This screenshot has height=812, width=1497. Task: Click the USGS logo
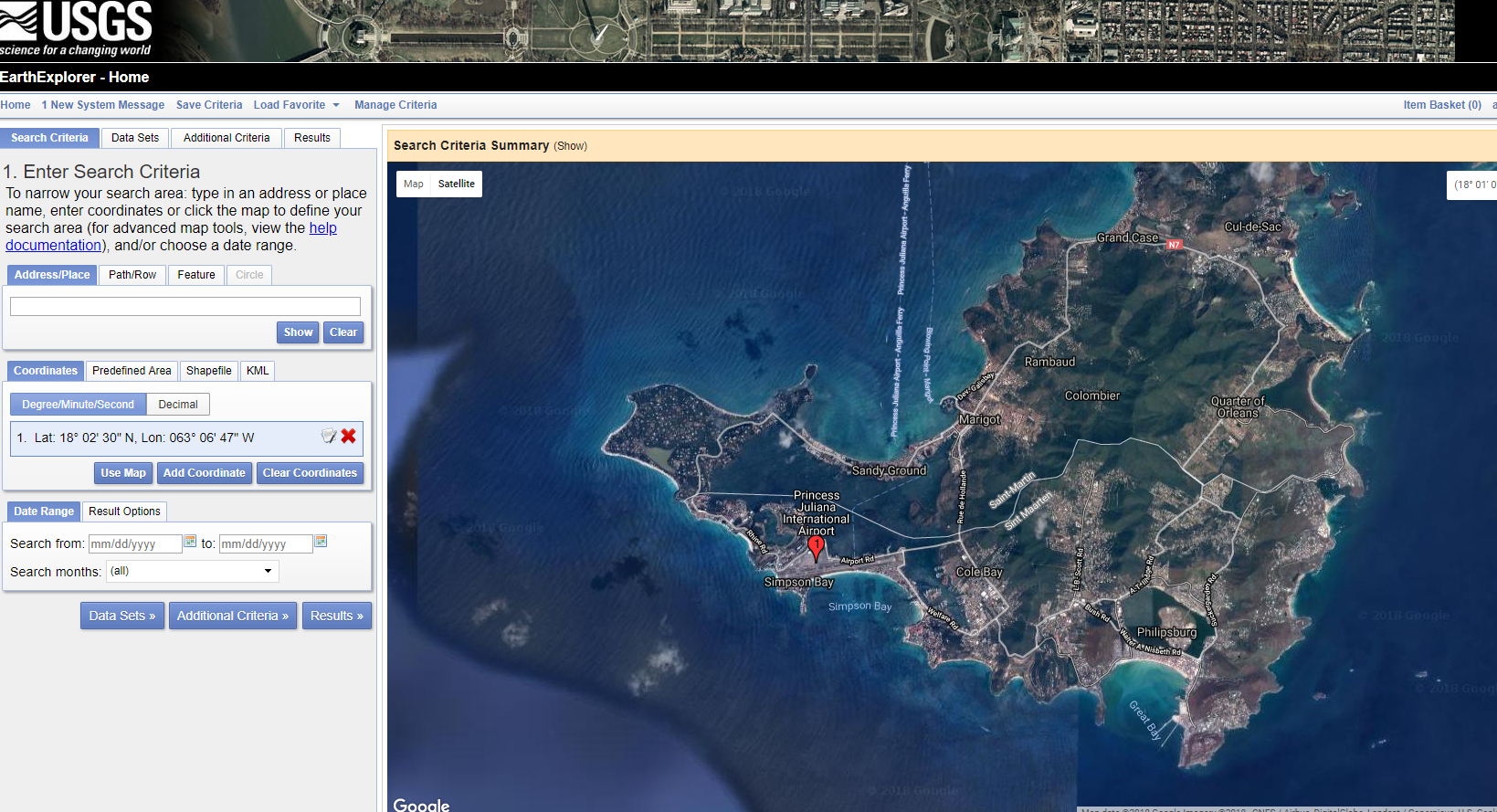pyautogui.click(x=77, y=29)
